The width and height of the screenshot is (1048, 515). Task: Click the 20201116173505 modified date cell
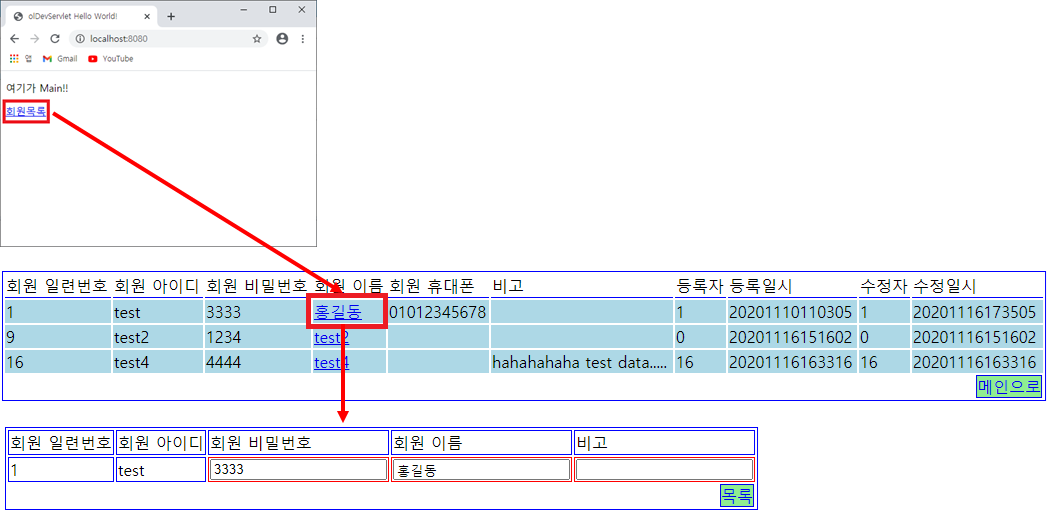point(976,312)
